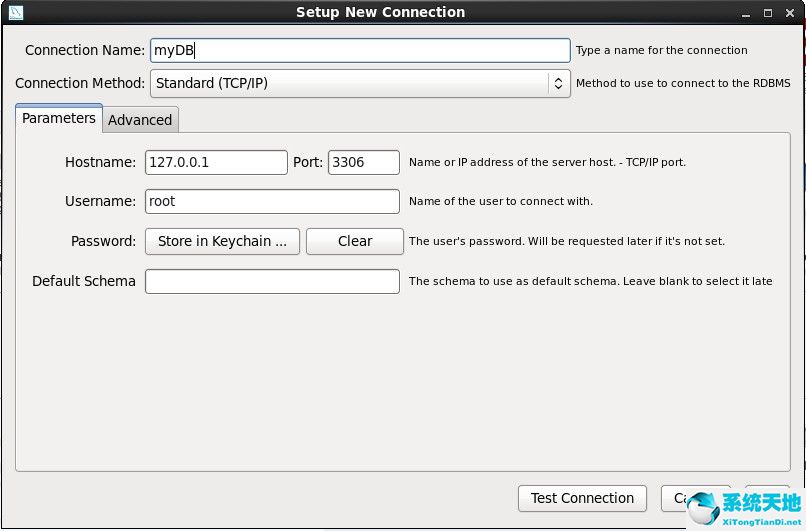Click the 'Name of the user to connect with' text
Viewport: 806px width, 531px height.
tap(501, 202)
